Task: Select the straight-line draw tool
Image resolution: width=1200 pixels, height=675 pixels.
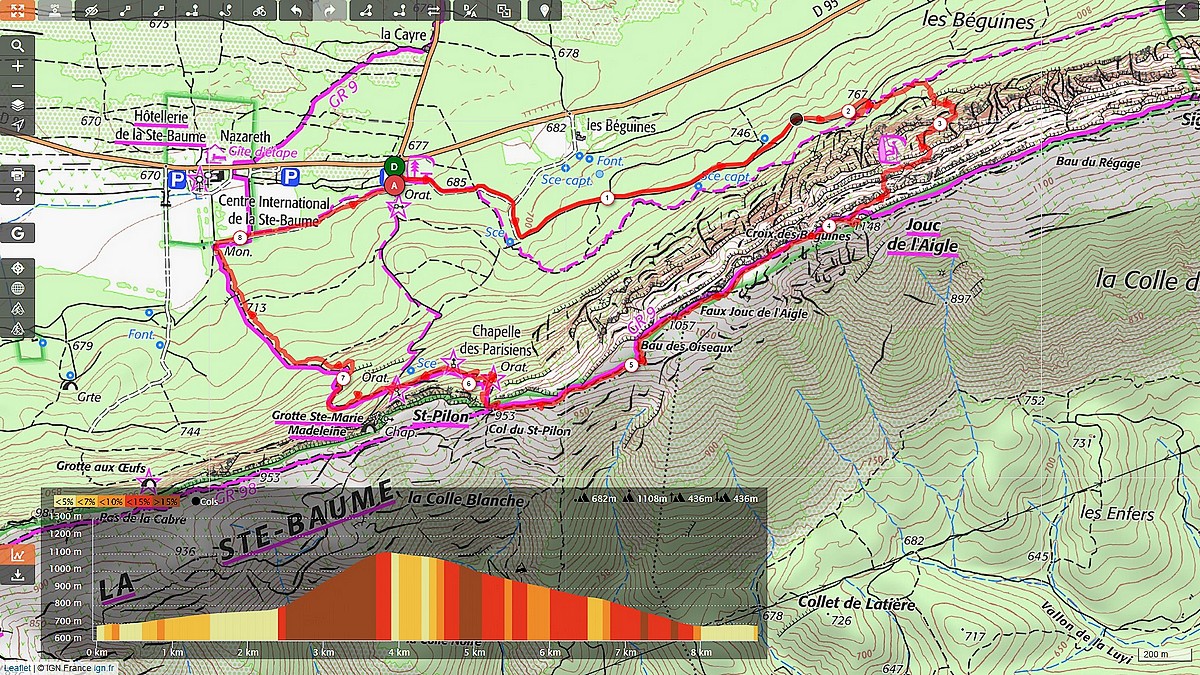Action: [x=125, y=11]
